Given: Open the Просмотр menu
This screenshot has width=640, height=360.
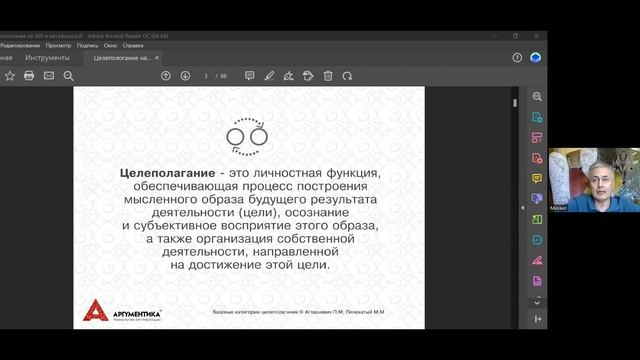Looking at the screenshot, I should (x=58, y=46).
